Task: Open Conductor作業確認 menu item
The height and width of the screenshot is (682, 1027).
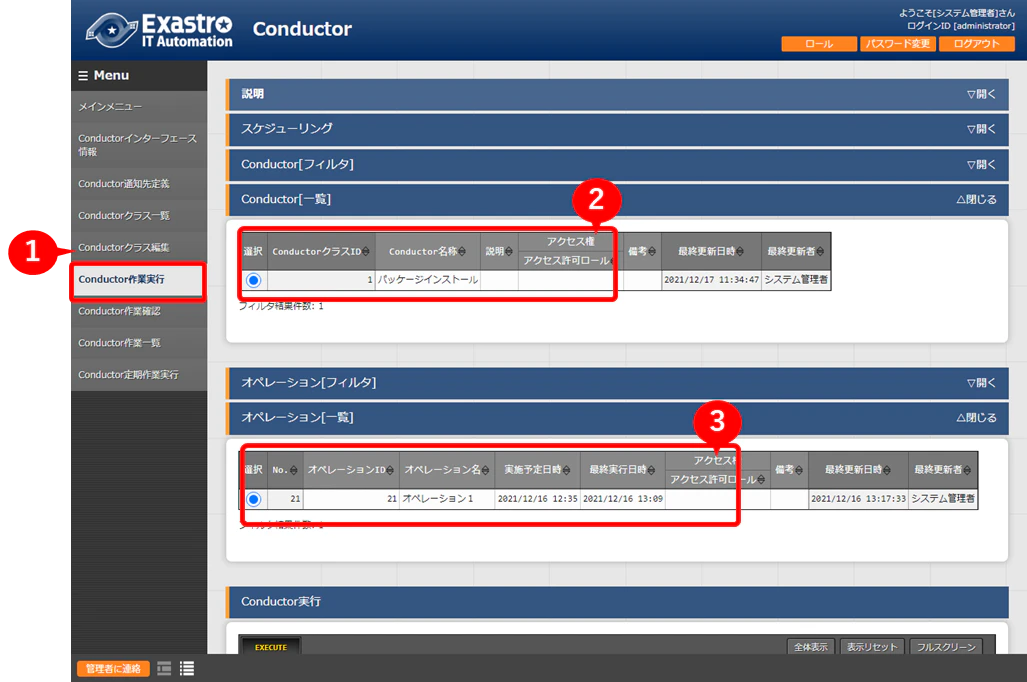Action: click(139, 311)
